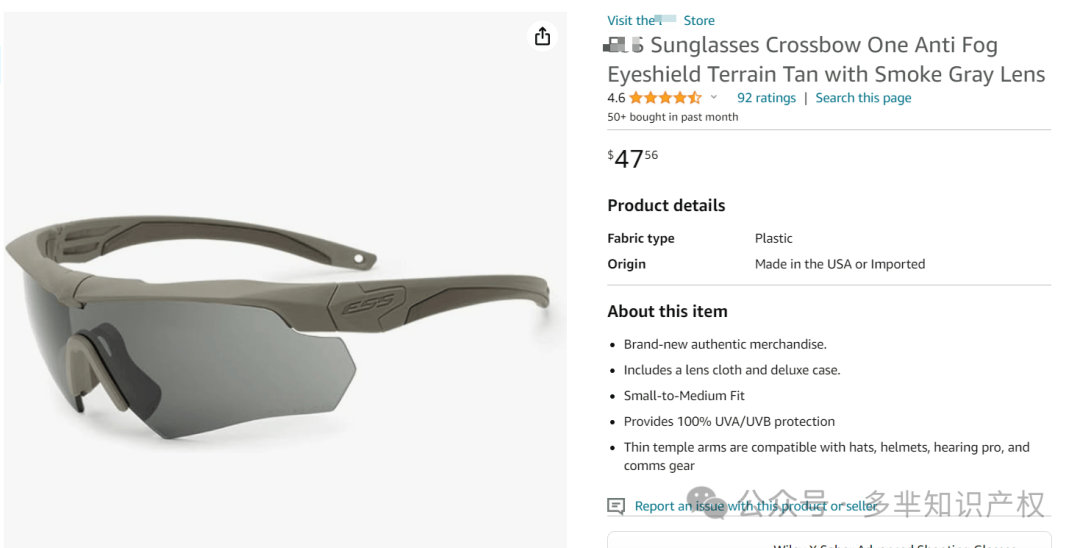
Task: Open the report issue speech bubble icon
Action: [x=616, y=506]
